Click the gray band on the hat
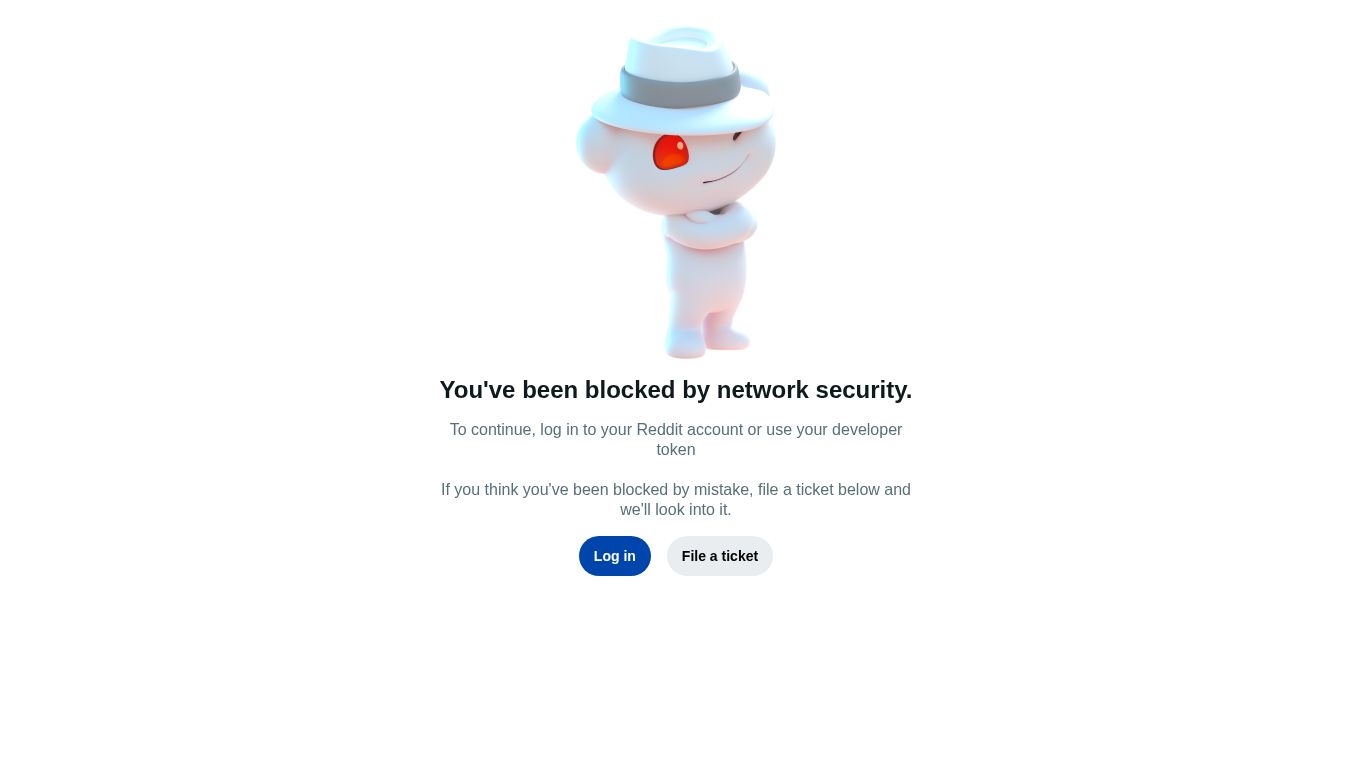This screenshot has height=760, width=1352. click(x=680, y=87)
